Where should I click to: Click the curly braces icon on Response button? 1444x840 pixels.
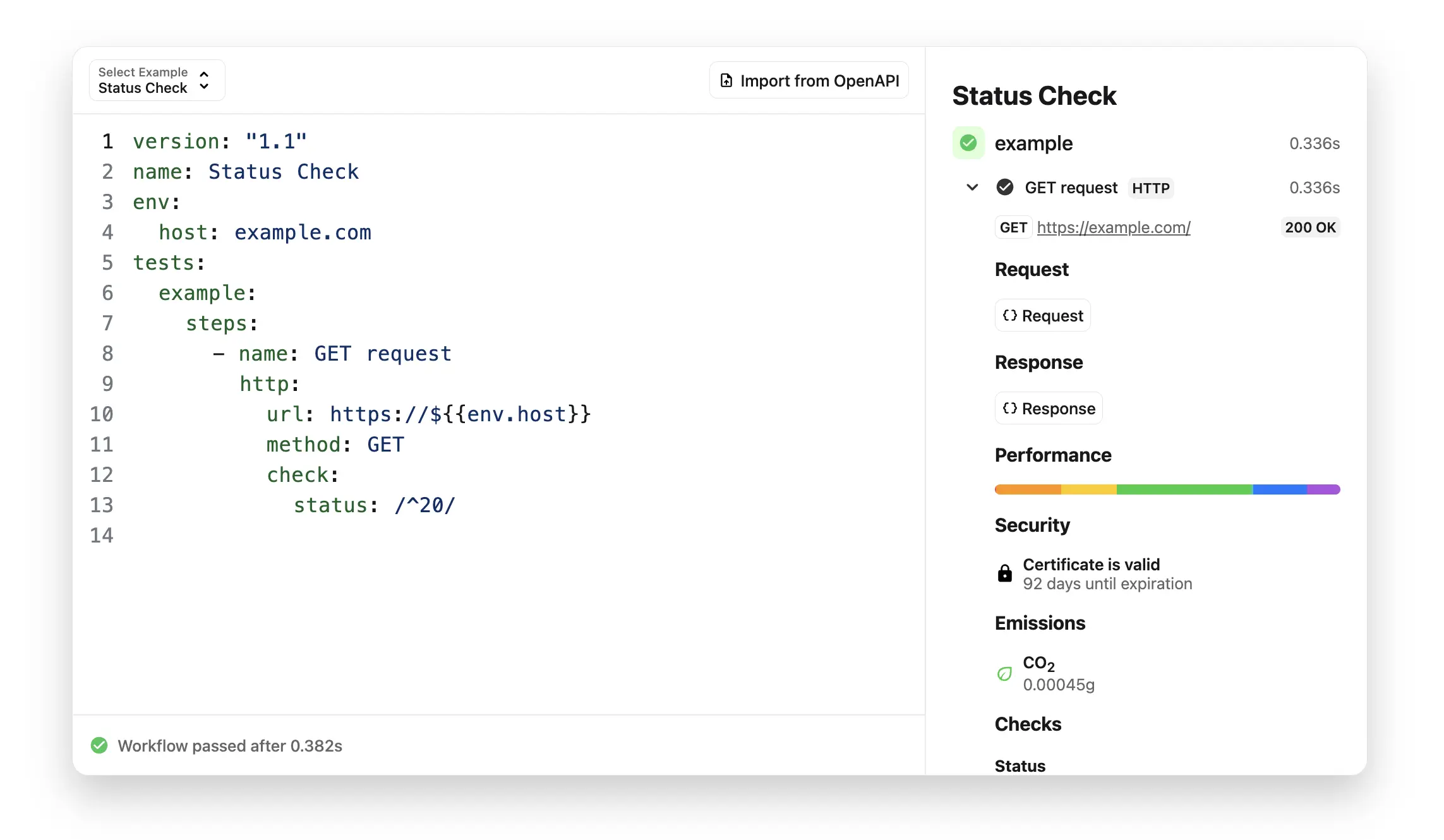1009,409
